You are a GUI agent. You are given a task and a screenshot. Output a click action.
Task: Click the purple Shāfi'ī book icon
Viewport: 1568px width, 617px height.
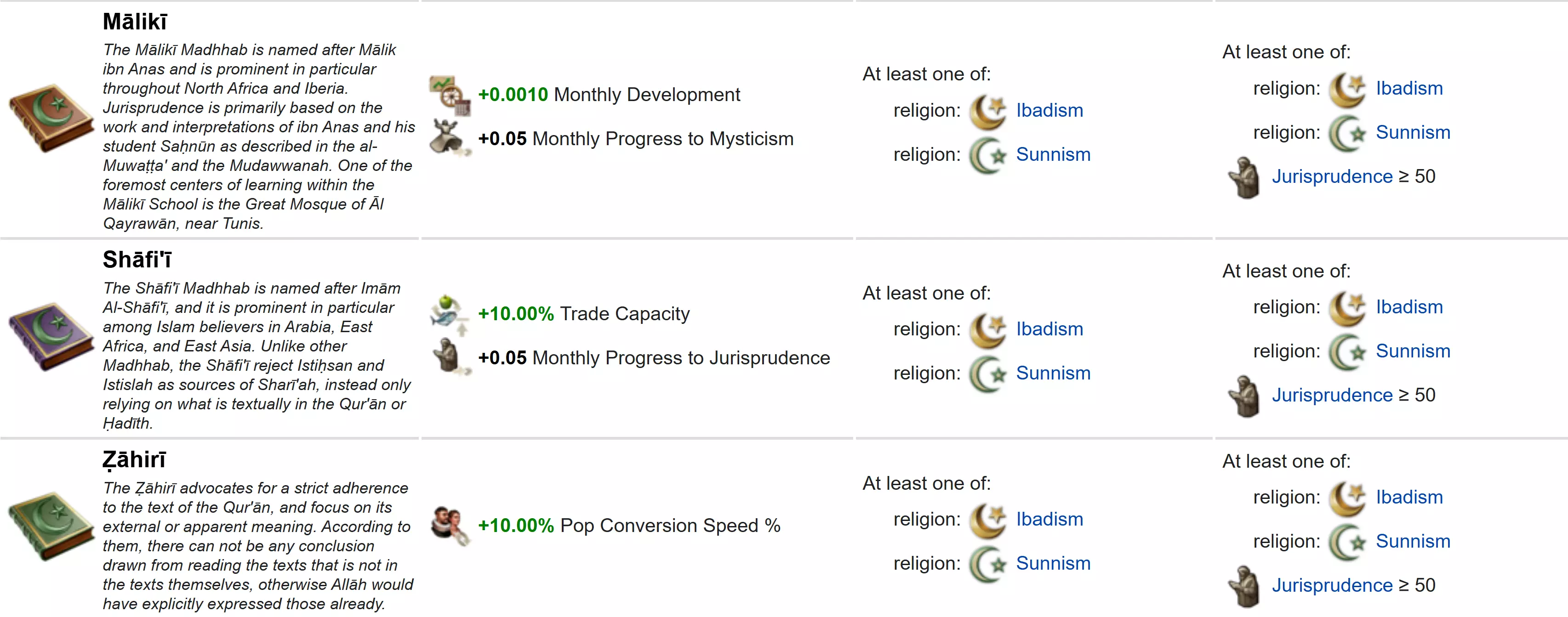point(51,336)
